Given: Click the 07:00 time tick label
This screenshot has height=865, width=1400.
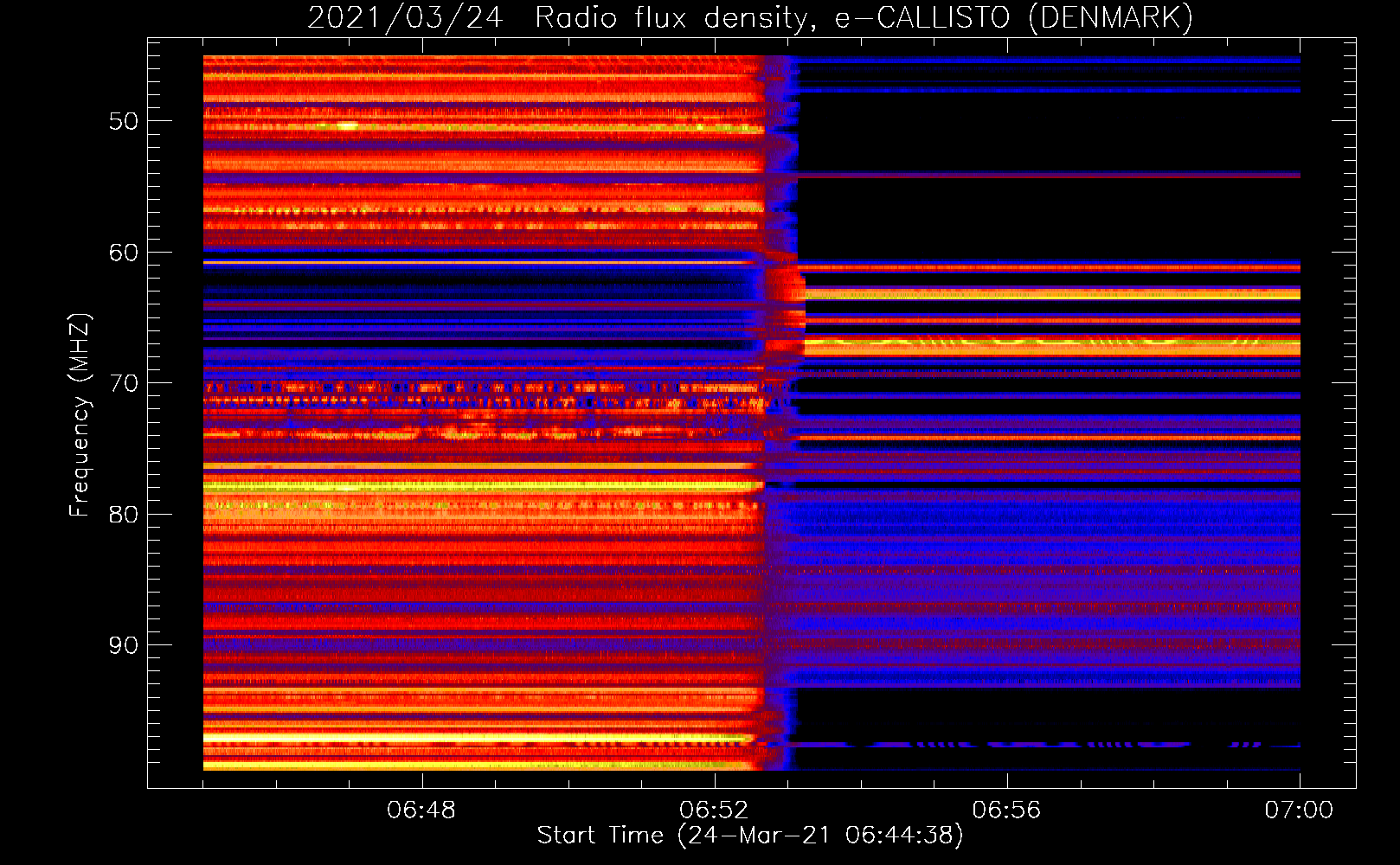Looking at the screenshot, I should [x=1299, y=811].
